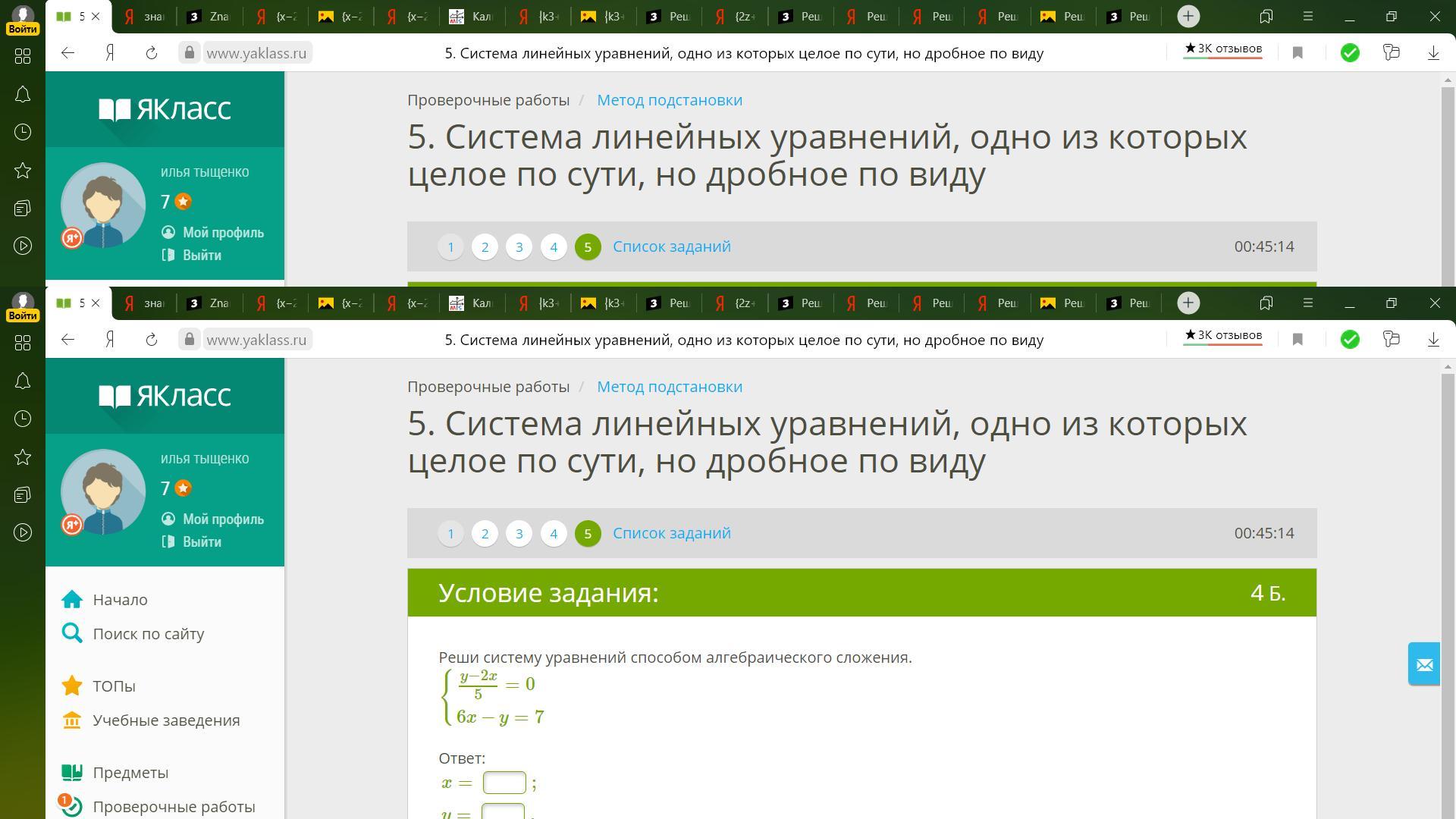1456x819 pixels.
Task: Open task 3 in upper window task bar
Action: point(519,247)
